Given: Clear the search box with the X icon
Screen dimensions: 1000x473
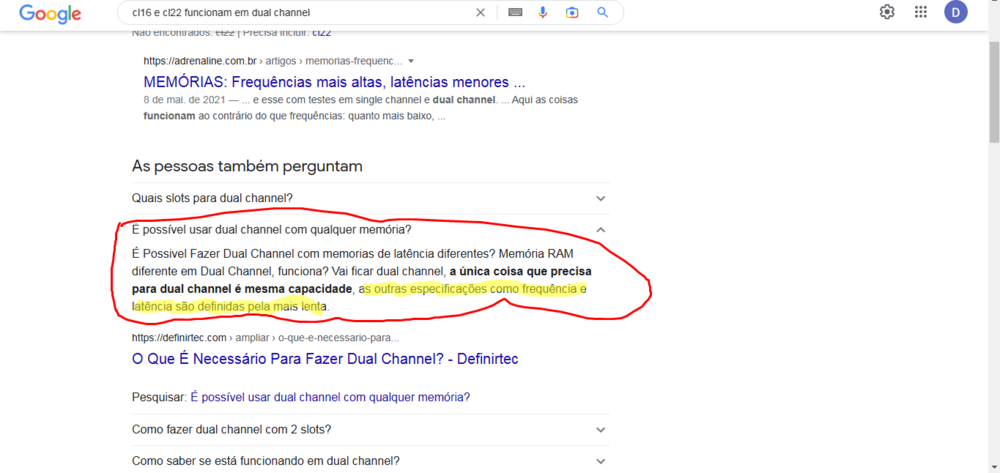Looking at the screenshot, I should (x=480, y=12).
